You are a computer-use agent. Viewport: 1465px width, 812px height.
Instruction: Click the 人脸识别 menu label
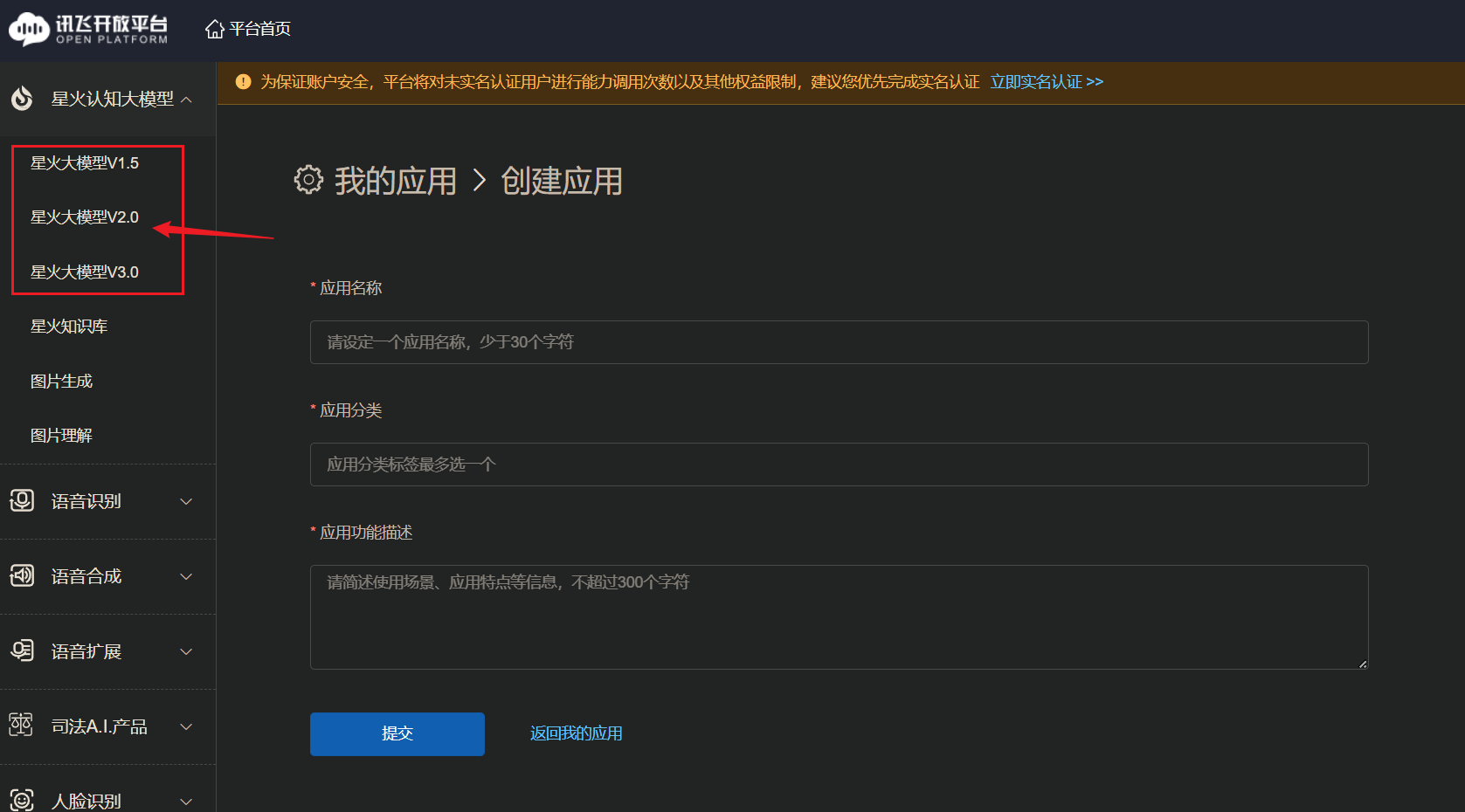[x=86, y=802]
